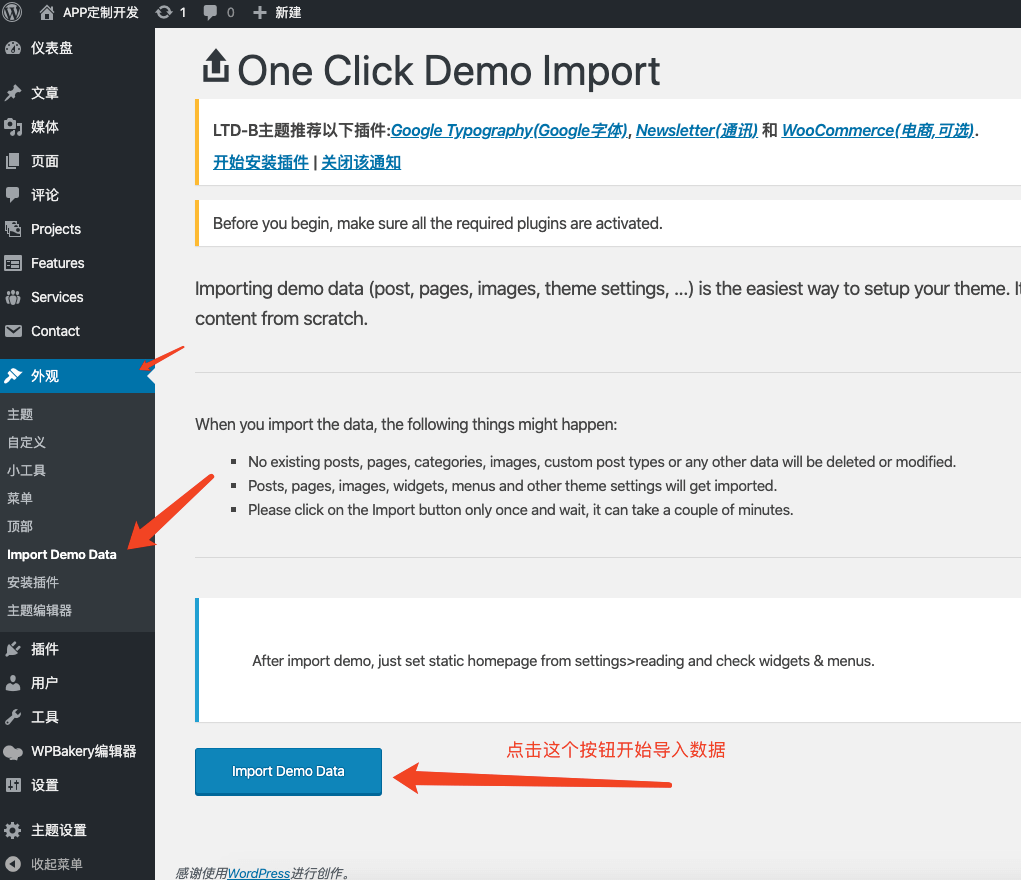Click the wrench icon beside 工具
This screenshot has height=880, width=1021.
point(13,717)
